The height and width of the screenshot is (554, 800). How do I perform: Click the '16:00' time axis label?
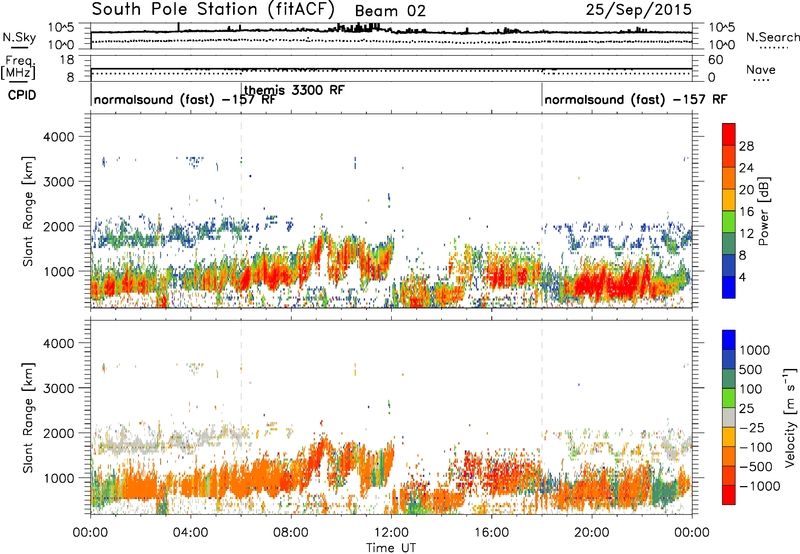[491, 533]
